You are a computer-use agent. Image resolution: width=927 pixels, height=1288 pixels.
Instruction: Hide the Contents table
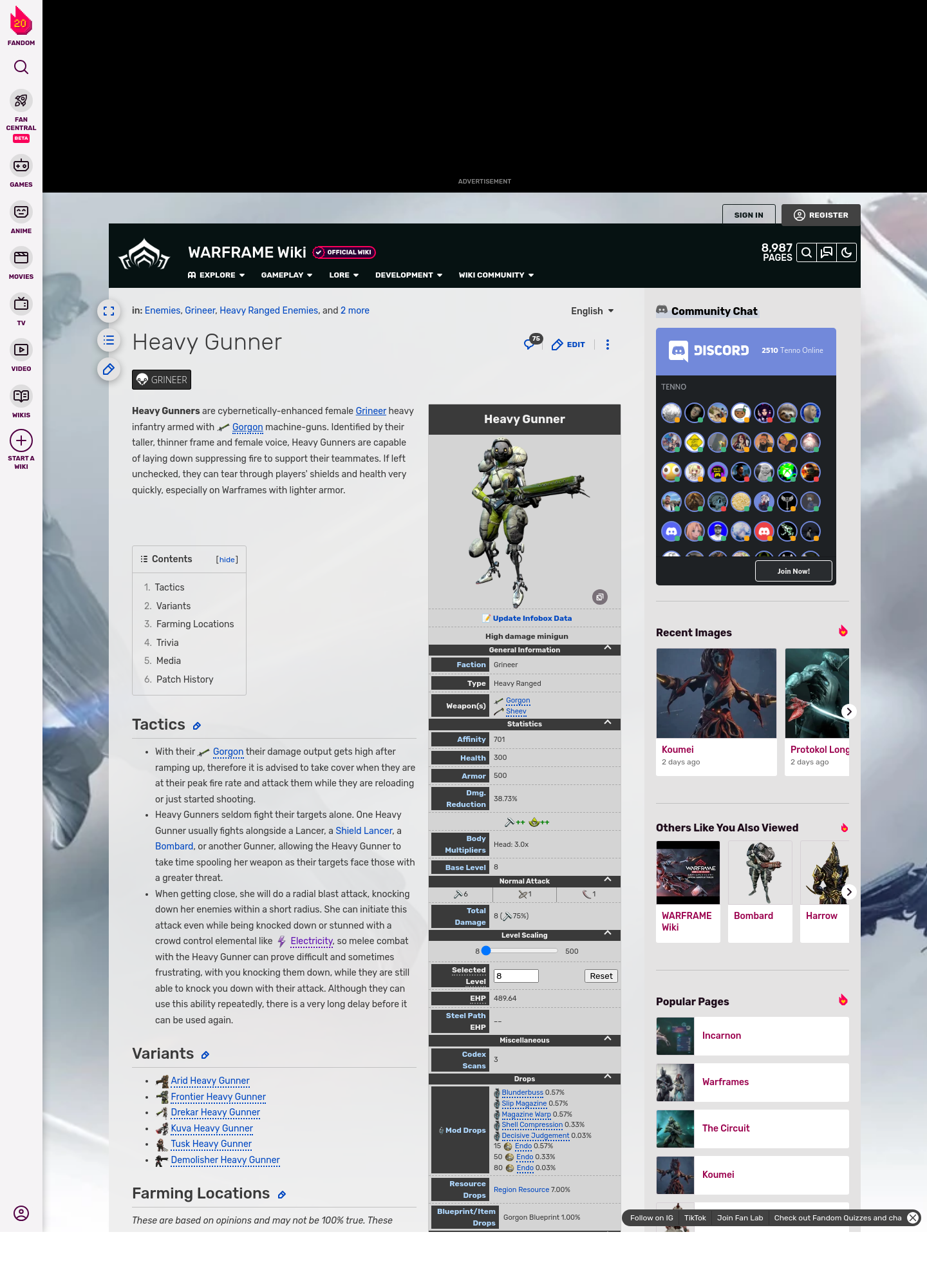point(227,560)
